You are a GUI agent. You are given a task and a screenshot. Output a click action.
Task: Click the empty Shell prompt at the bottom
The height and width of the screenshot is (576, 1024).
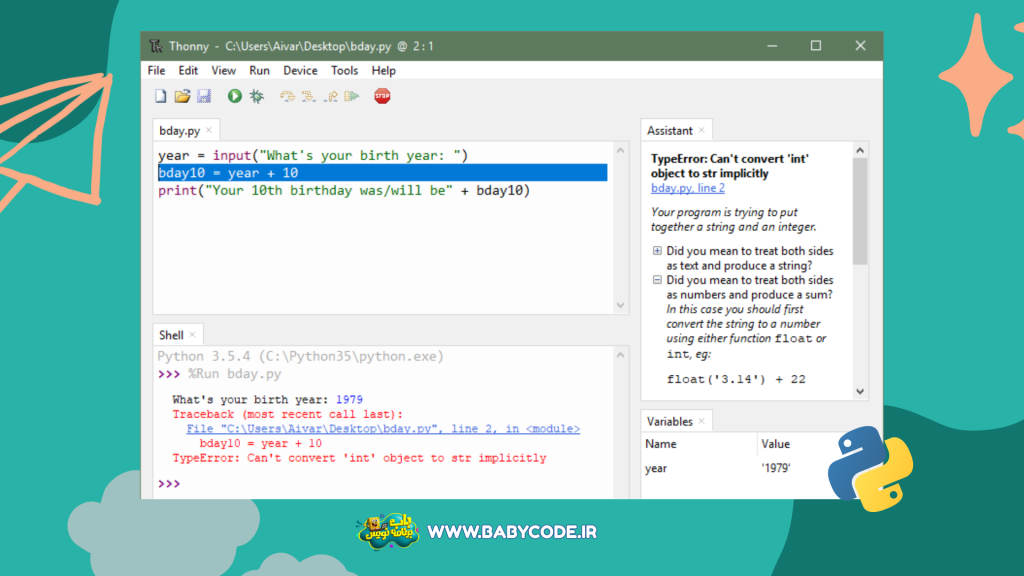[169, 484]
